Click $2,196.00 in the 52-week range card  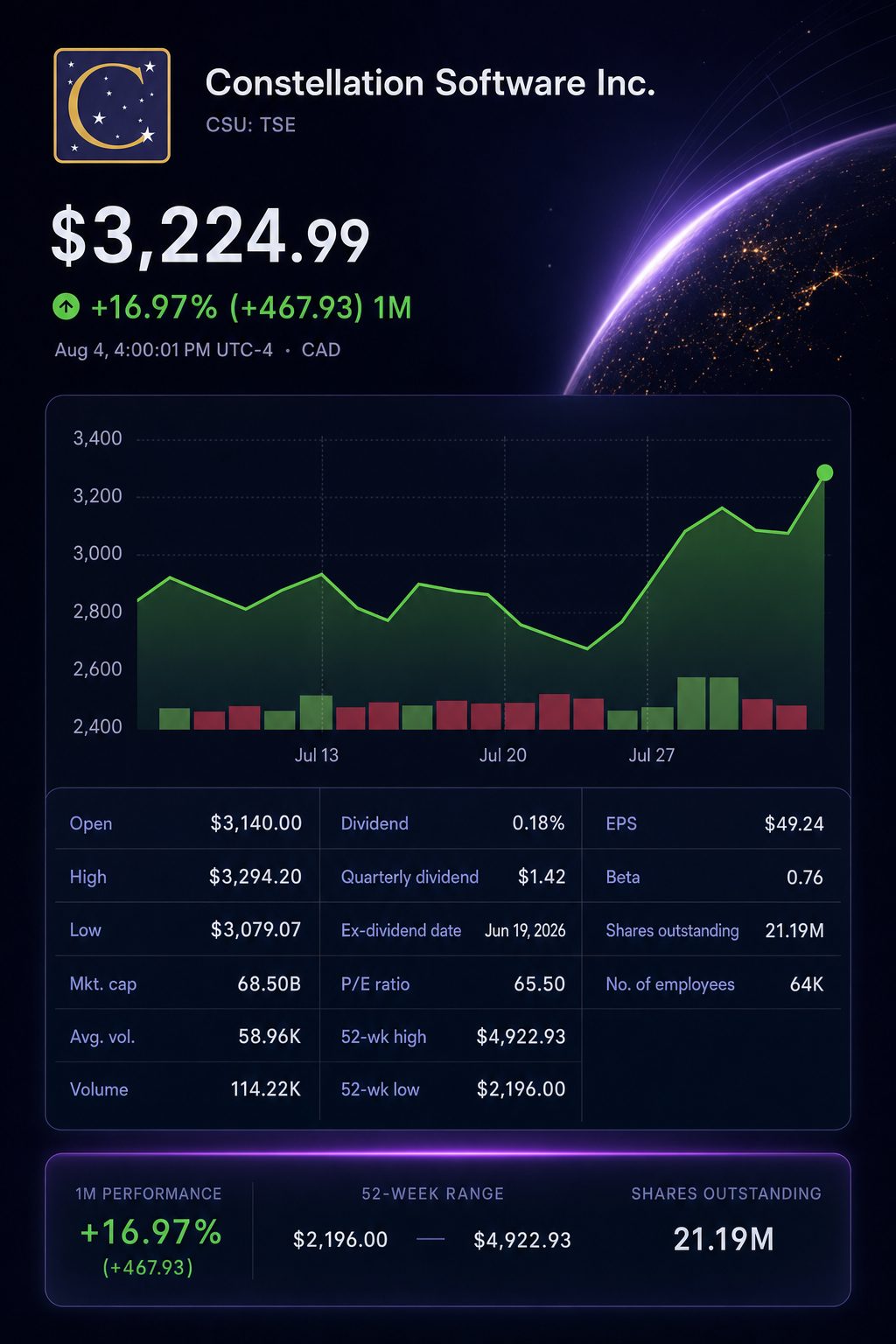click(x=340, y=1240)
